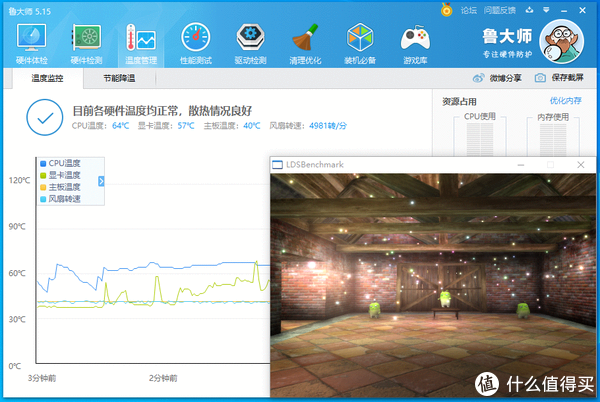600x402 pixels.
Task: Open 论坛 forum link
Action: (x=469, y=10)
